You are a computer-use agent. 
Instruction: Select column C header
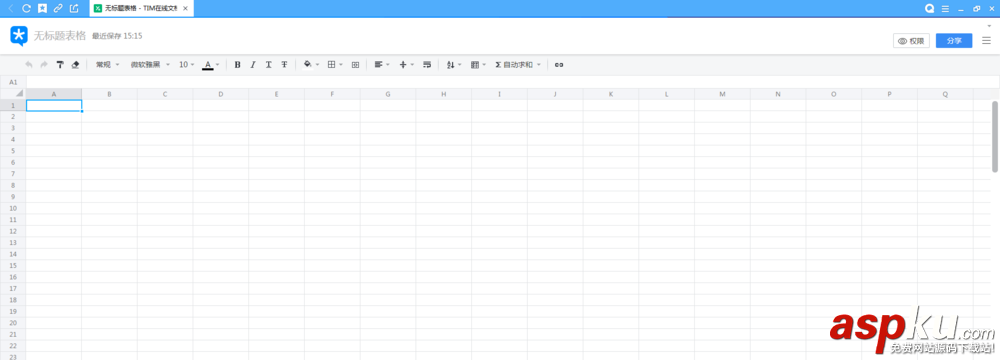pos(165,94)
